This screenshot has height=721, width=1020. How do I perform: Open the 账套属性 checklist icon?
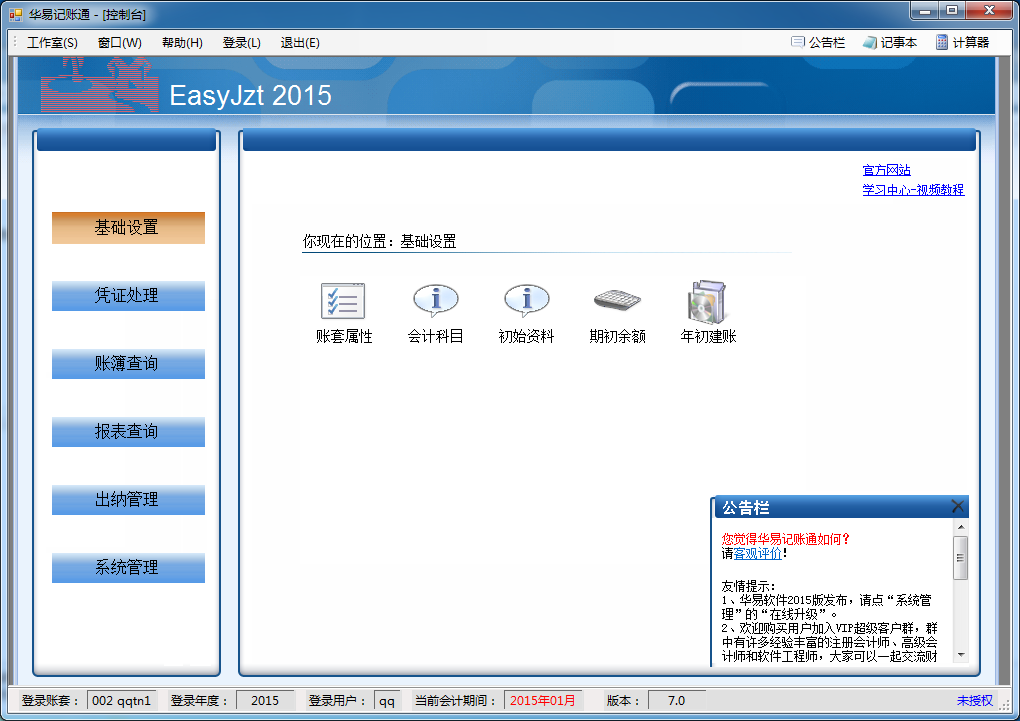point(343,301)
